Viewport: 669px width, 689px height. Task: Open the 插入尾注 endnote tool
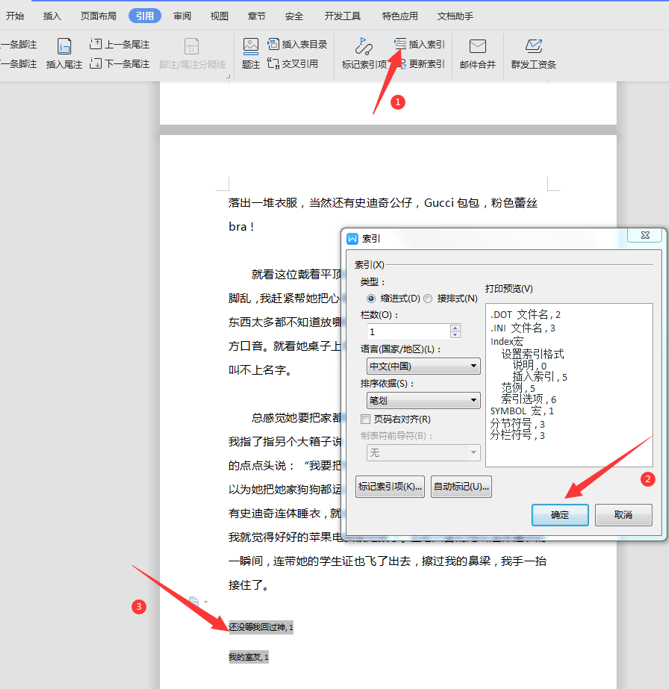pyautogui.click(x=64, y=54)
